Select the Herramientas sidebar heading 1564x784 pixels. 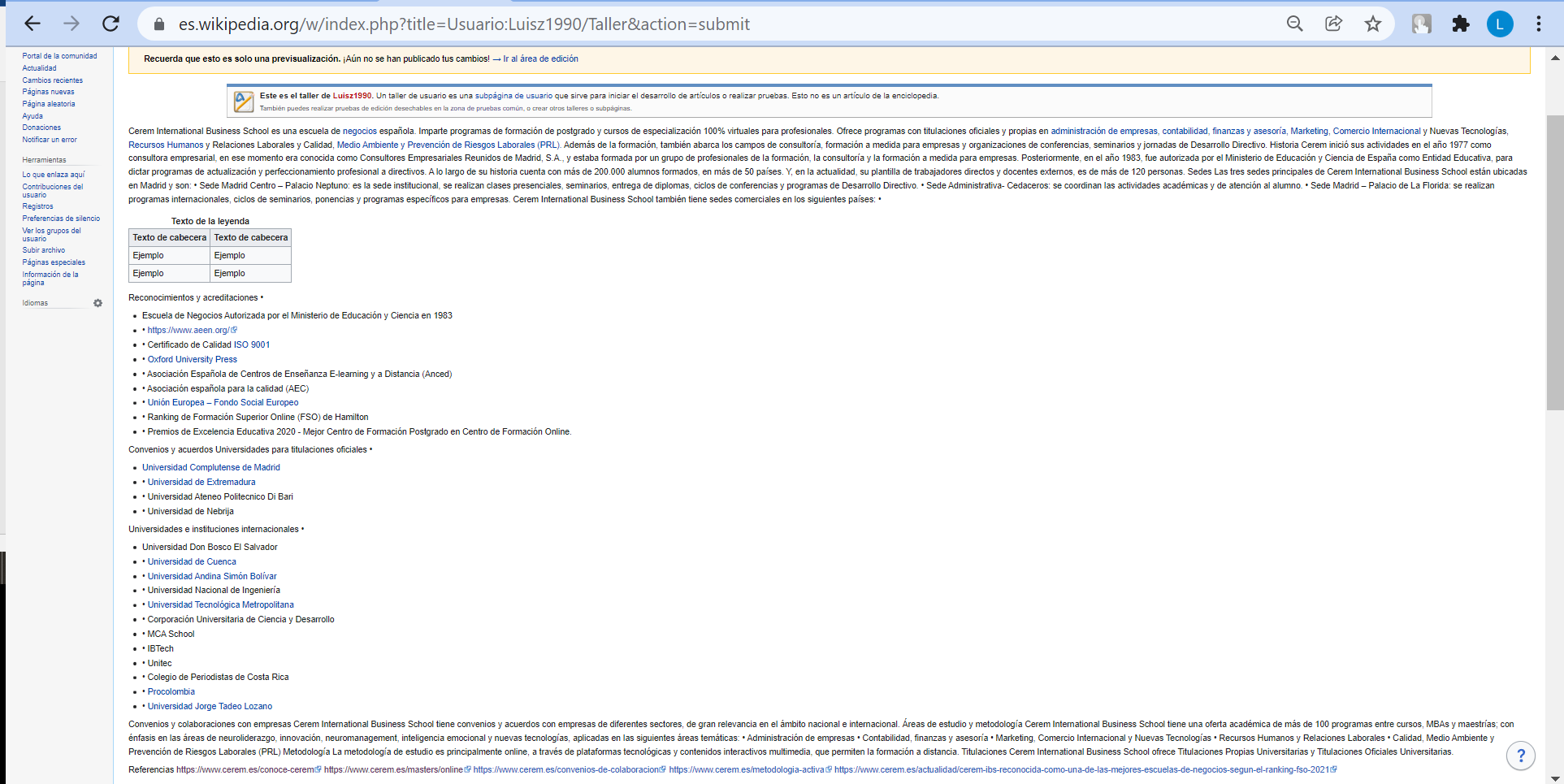point(44,160)
